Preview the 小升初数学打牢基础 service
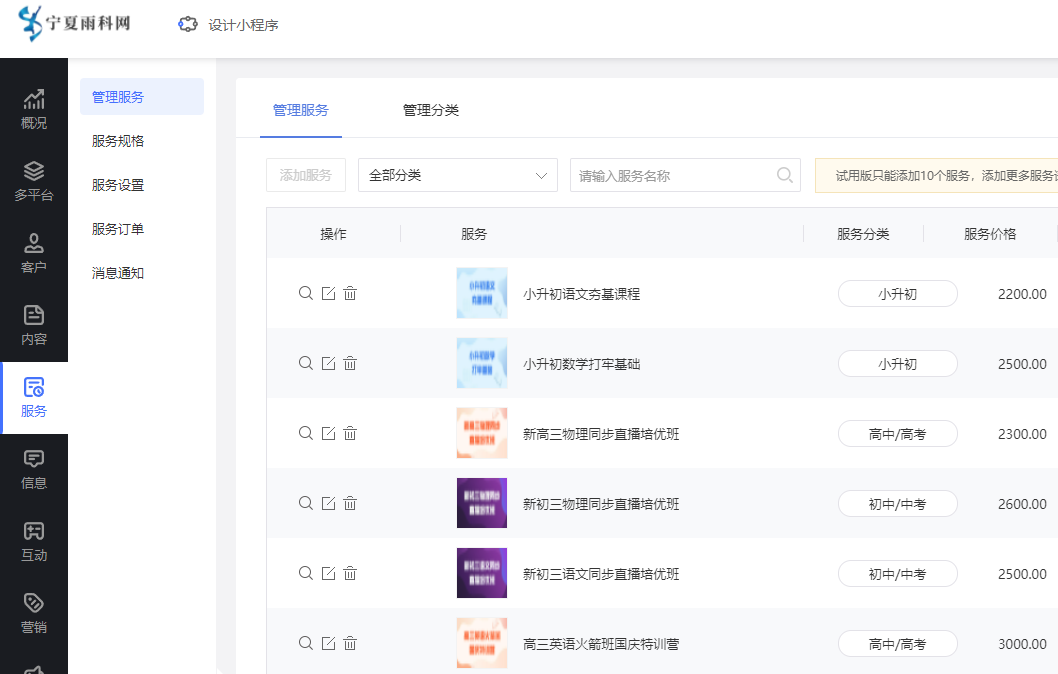 (306, 363)
